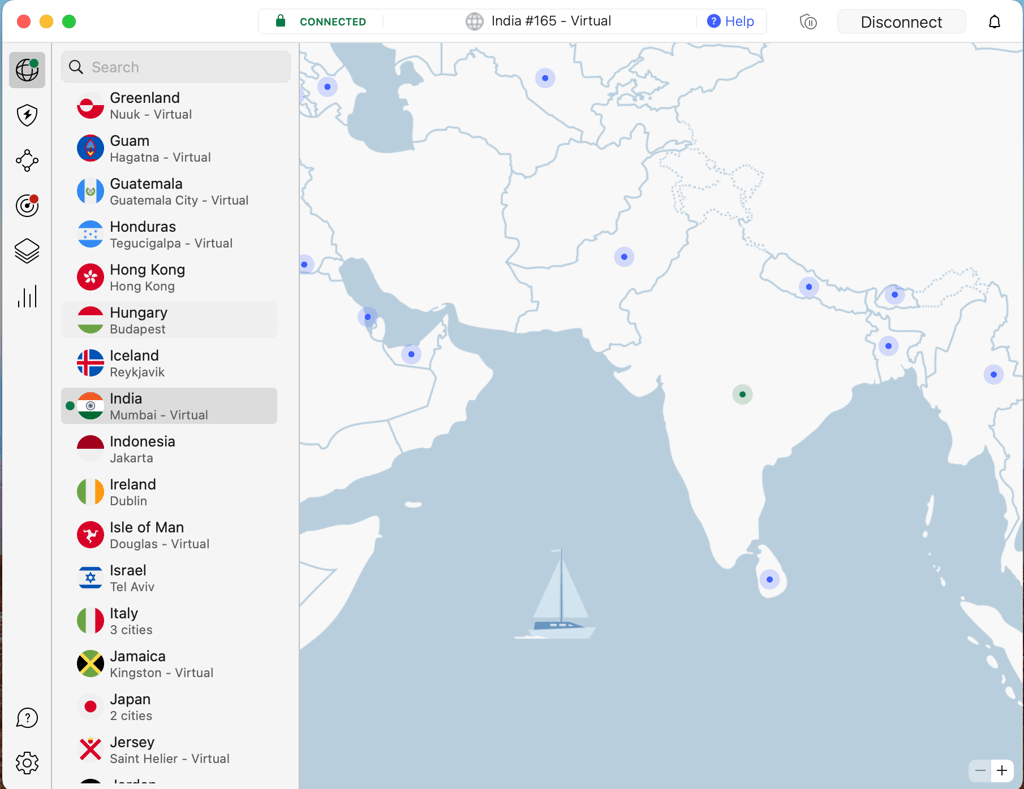Open the Dark Web Monitor target icon
Image resolution: width=1024 pixels, height=789 pixels.
click(27, 206)
